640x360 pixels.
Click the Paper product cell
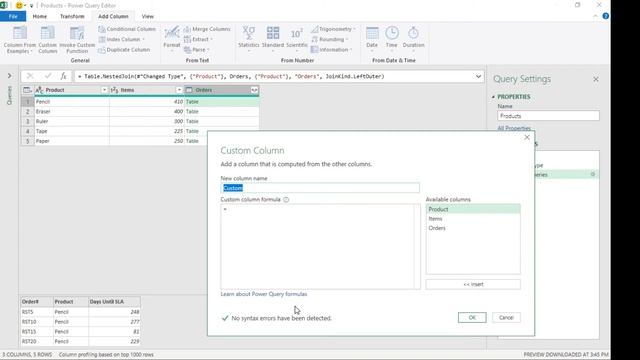coord(72,141)
